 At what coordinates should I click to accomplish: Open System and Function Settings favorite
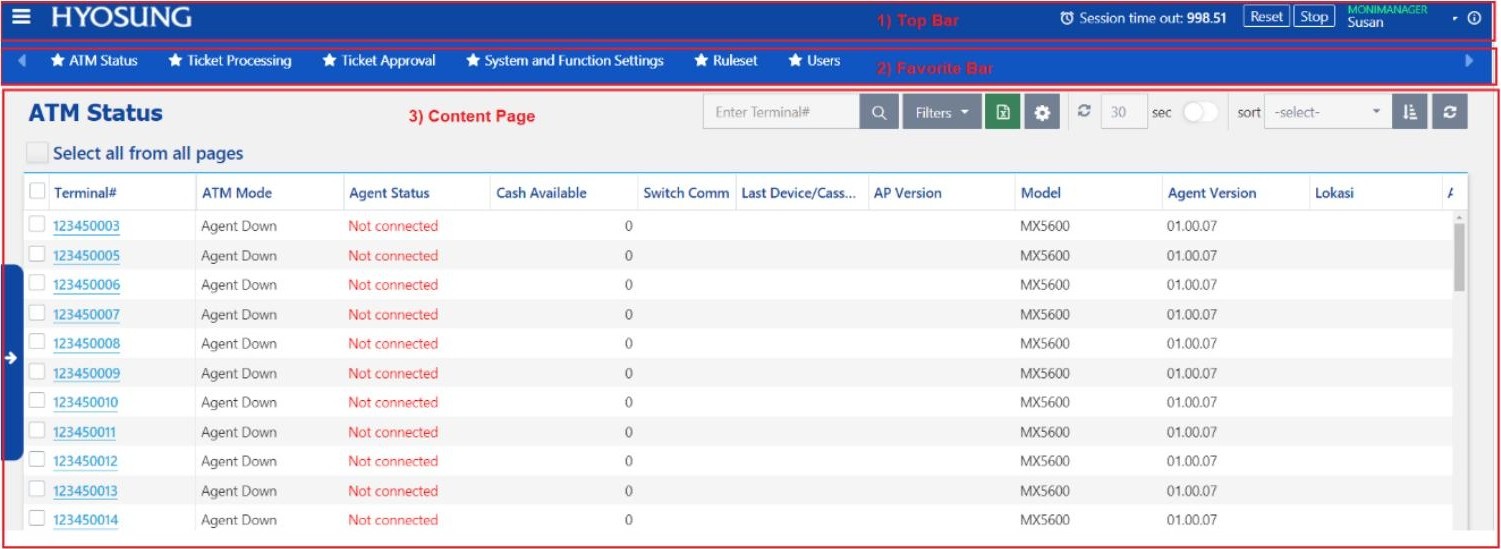point(574,61)
